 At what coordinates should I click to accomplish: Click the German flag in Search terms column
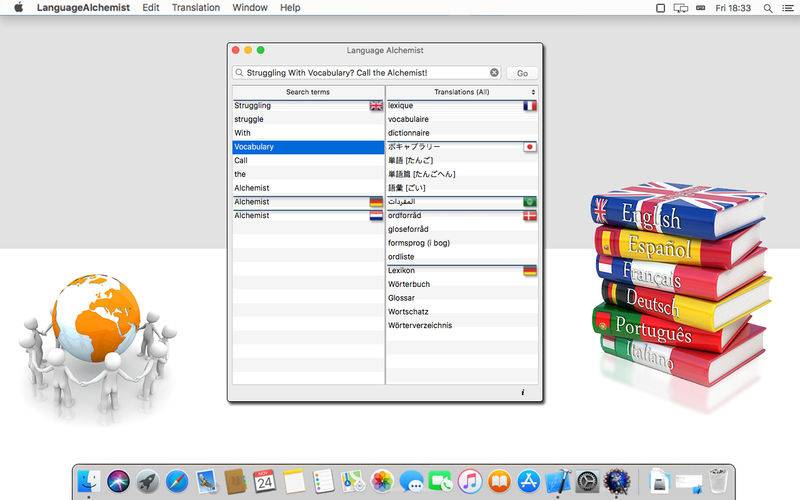tap(376, 202)
